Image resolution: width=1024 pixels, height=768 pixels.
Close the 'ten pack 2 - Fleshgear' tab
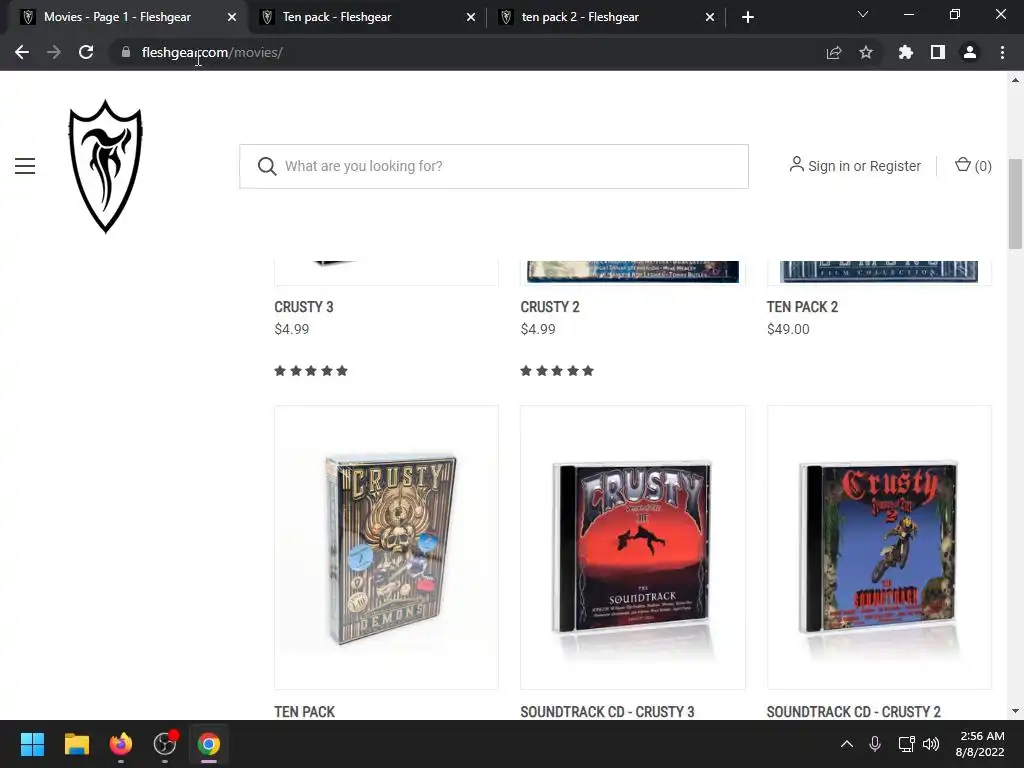tap(710, 18)
